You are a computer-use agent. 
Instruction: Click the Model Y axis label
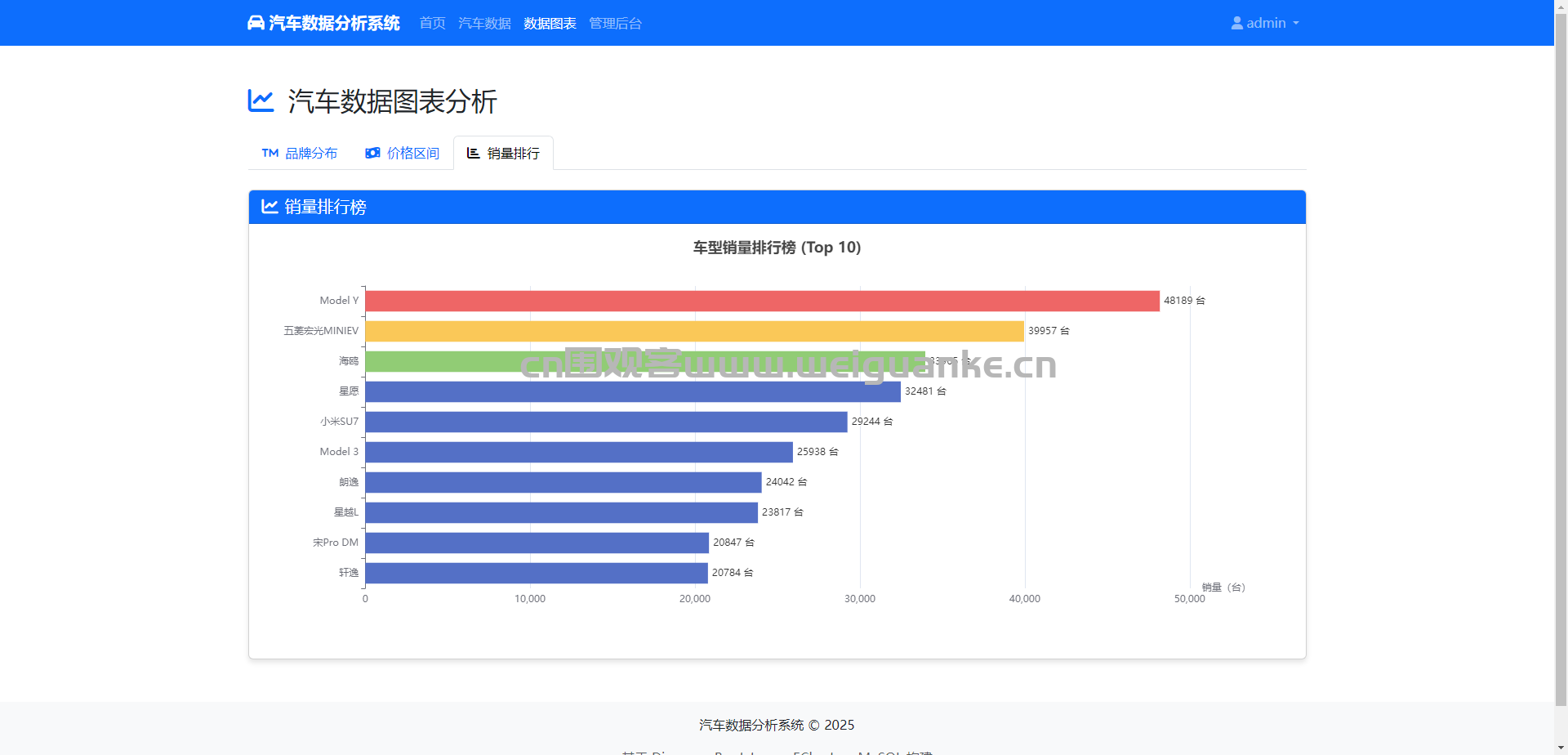point(339,301)
